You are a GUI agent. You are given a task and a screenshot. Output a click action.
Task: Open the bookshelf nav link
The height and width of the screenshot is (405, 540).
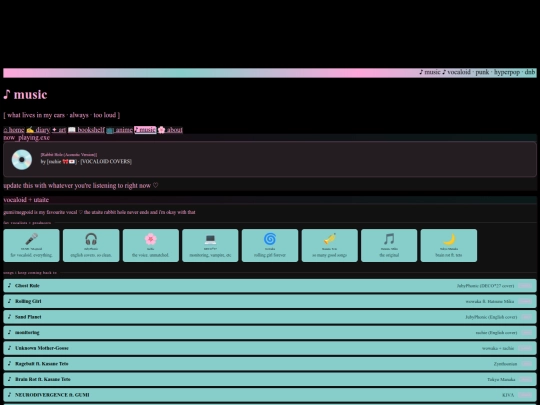(x=86, y=130)
